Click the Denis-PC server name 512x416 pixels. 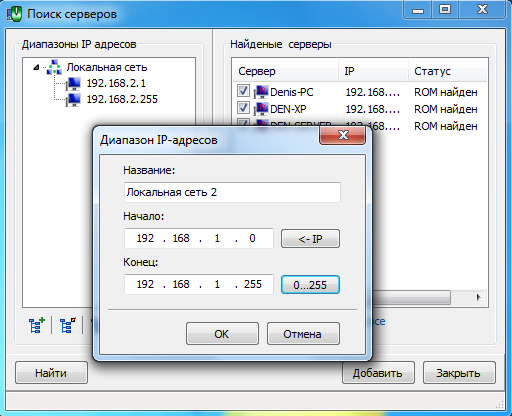pos(292,92)
